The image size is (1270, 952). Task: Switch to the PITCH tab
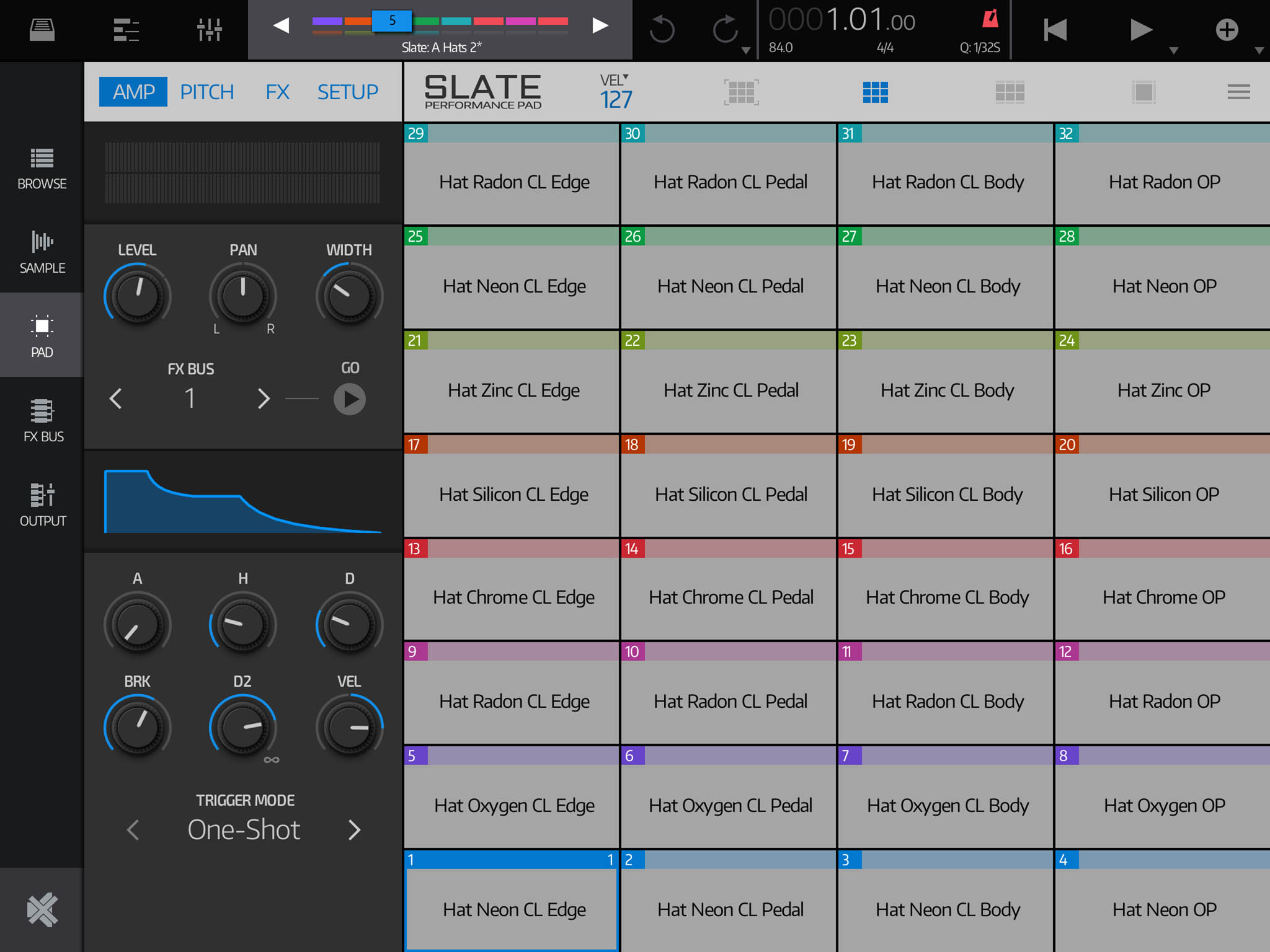(207, 92)
